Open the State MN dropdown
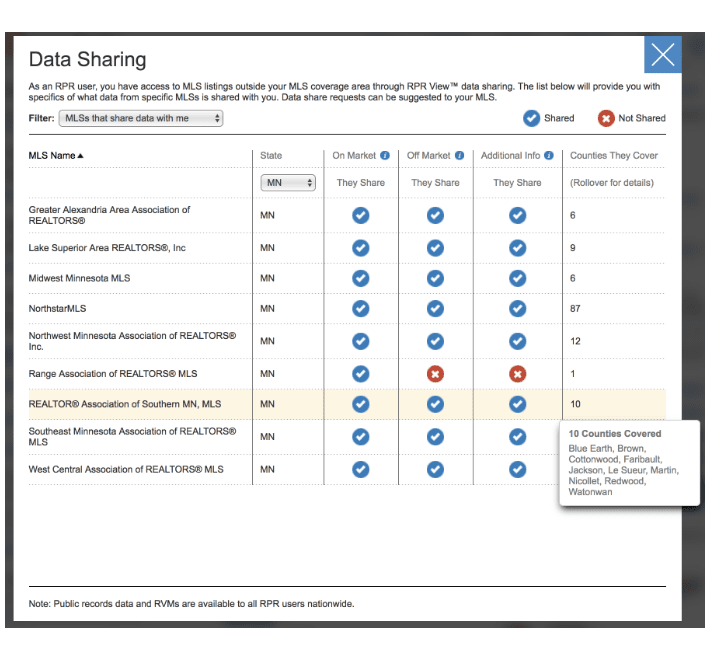This screenshot has height=651, width=718. 288,183
